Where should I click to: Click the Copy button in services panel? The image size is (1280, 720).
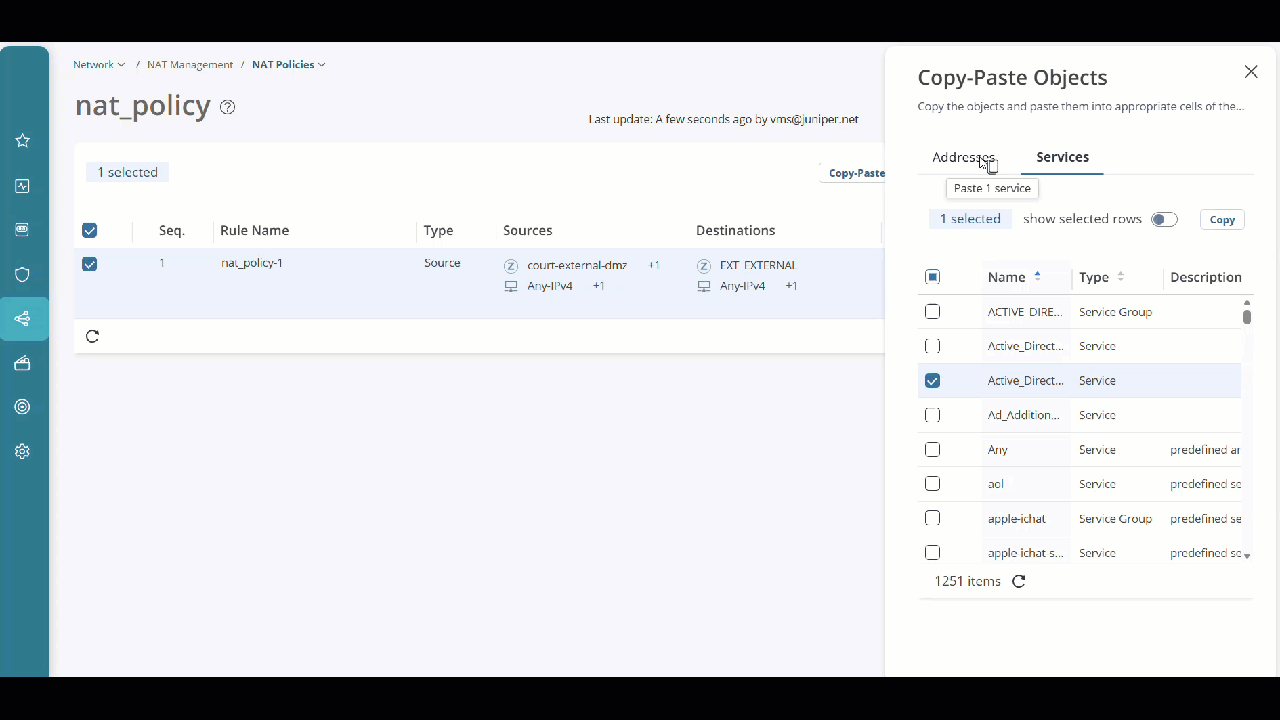click(1222, 220)
